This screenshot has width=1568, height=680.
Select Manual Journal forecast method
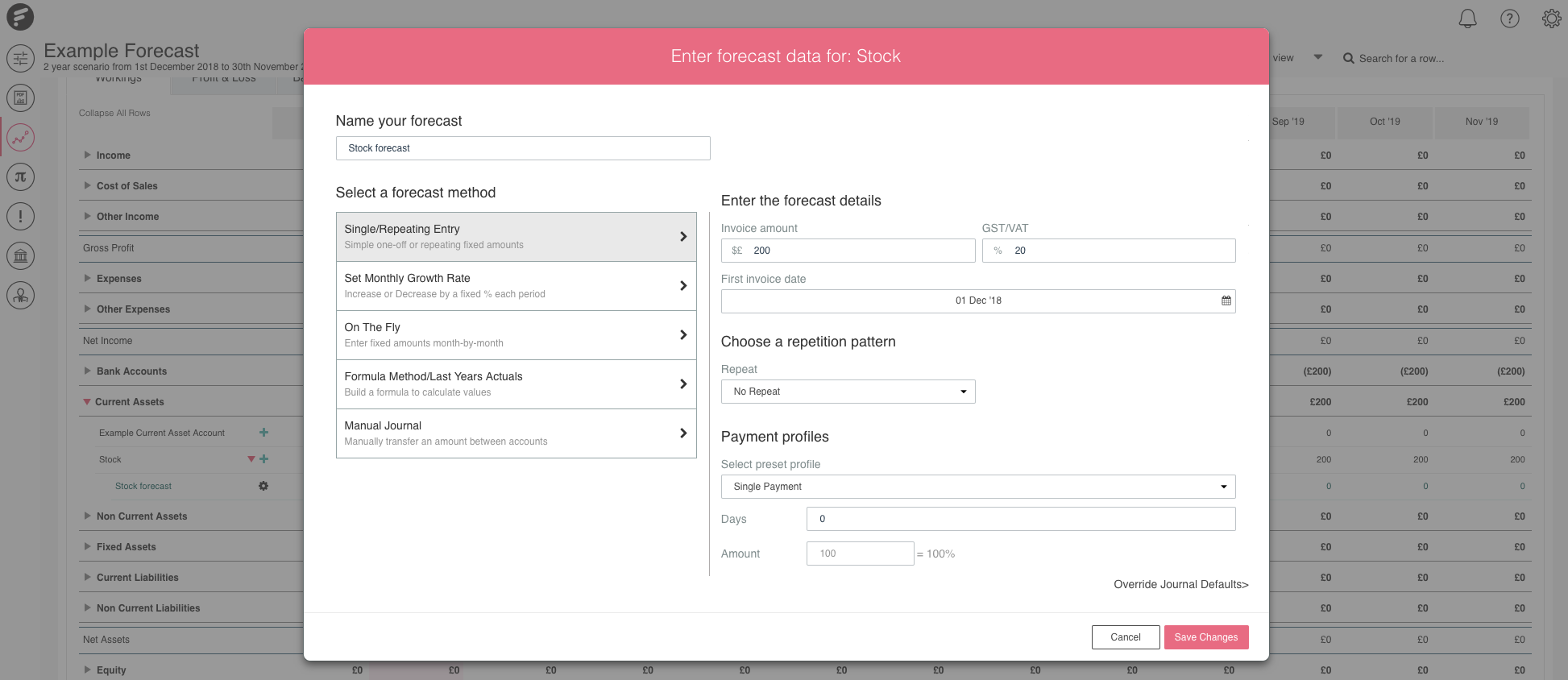click(x=516, y=433)
